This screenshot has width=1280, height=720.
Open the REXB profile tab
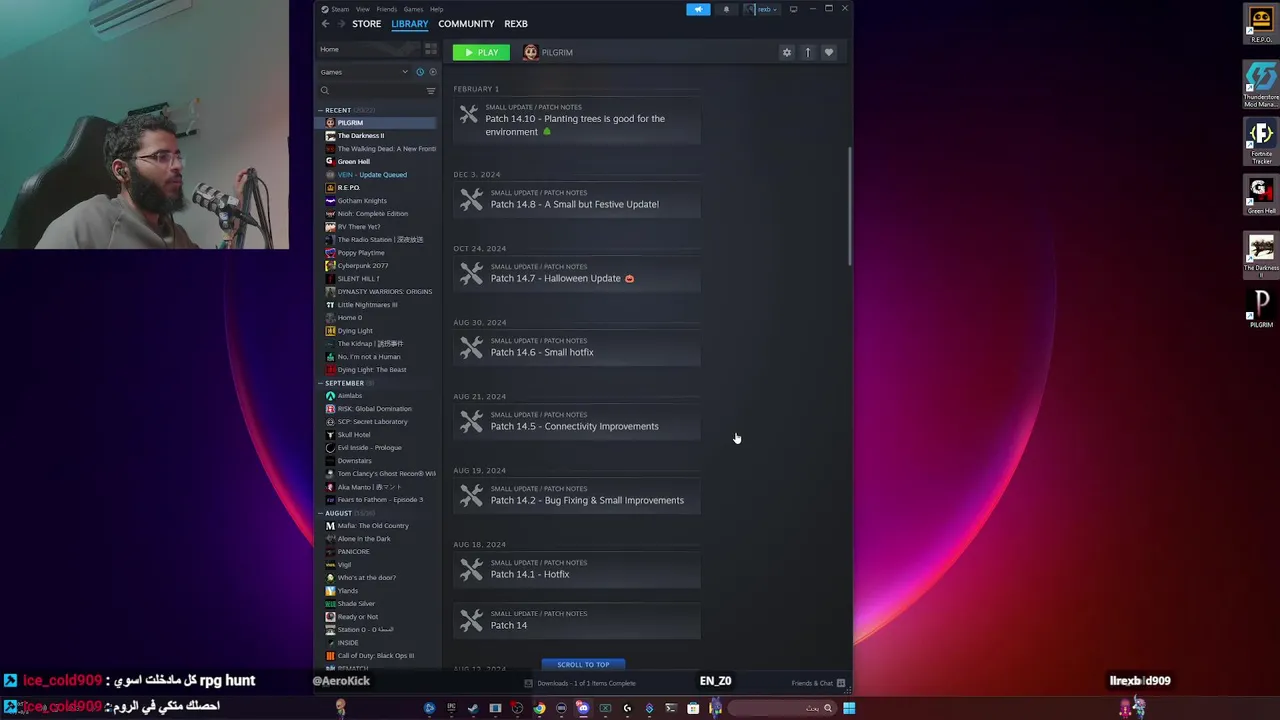pyautogui.click(x=516, y=24)
